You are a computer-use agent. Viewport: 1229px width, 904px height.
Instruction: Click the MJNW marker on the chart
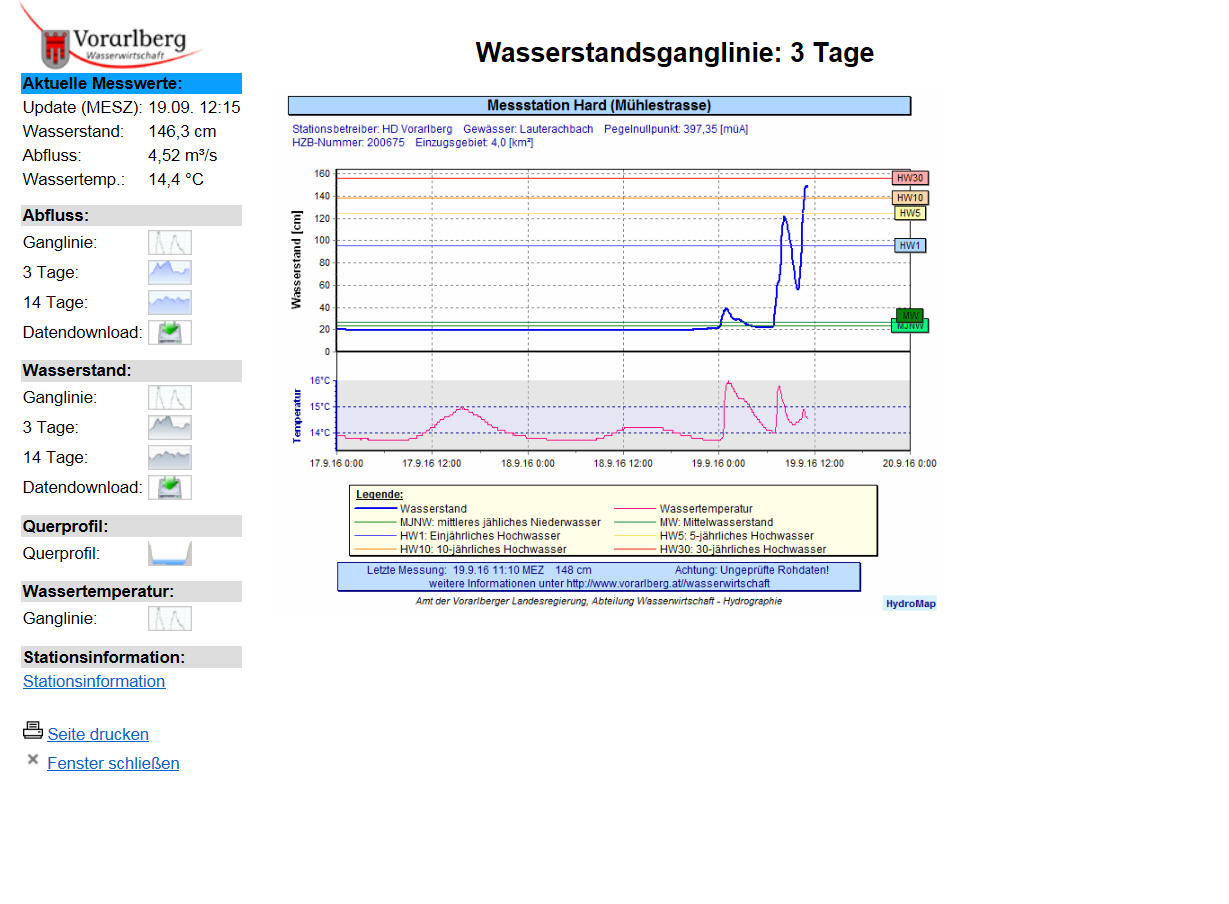tap(910, 326)
